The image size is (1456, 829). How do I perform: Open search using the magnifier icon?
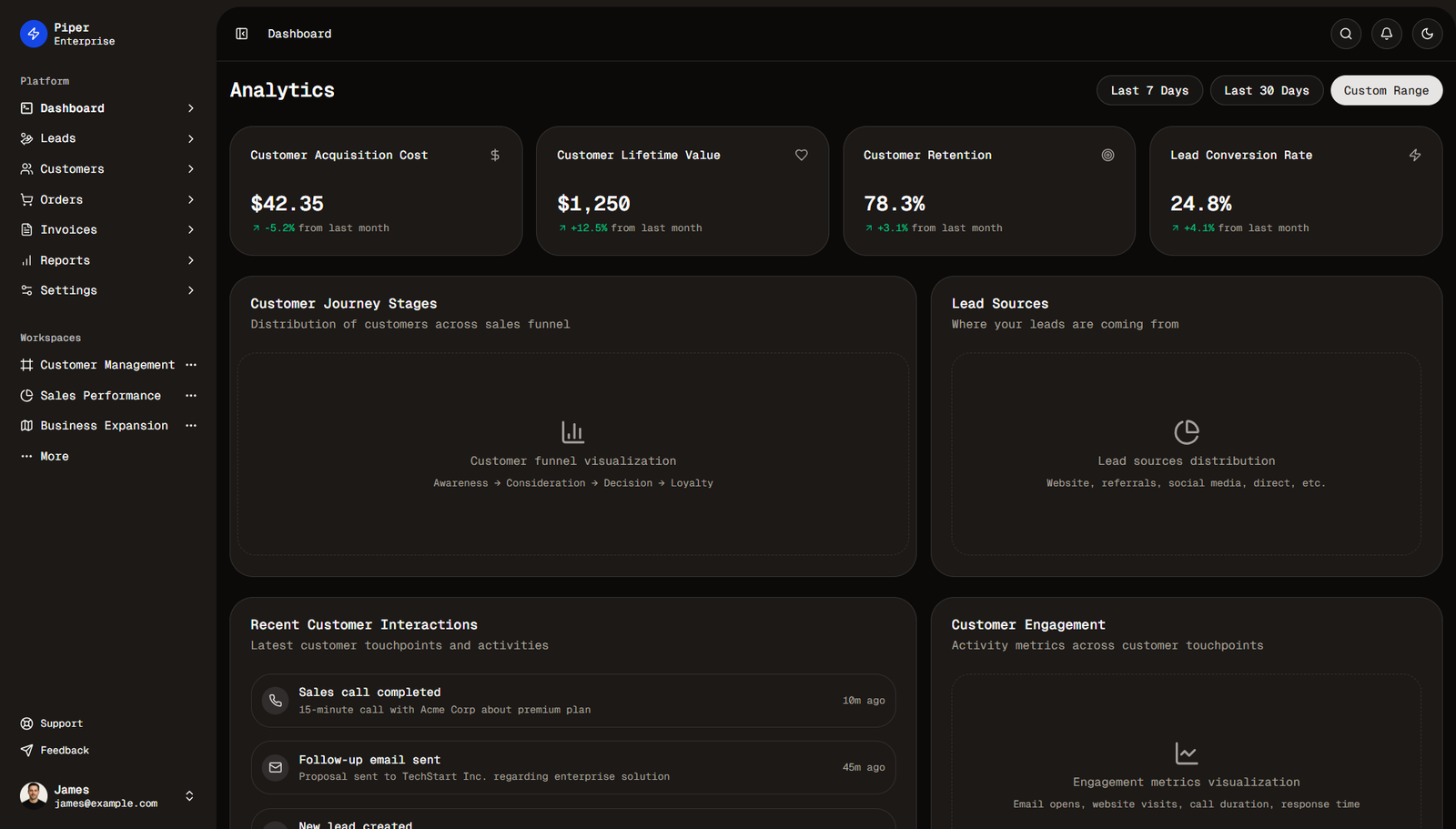tap(1346, 34)
